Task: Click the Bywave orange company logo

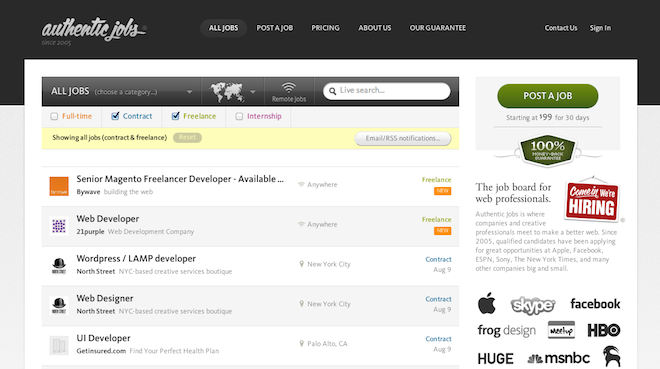Action: (x=59, y=186)
